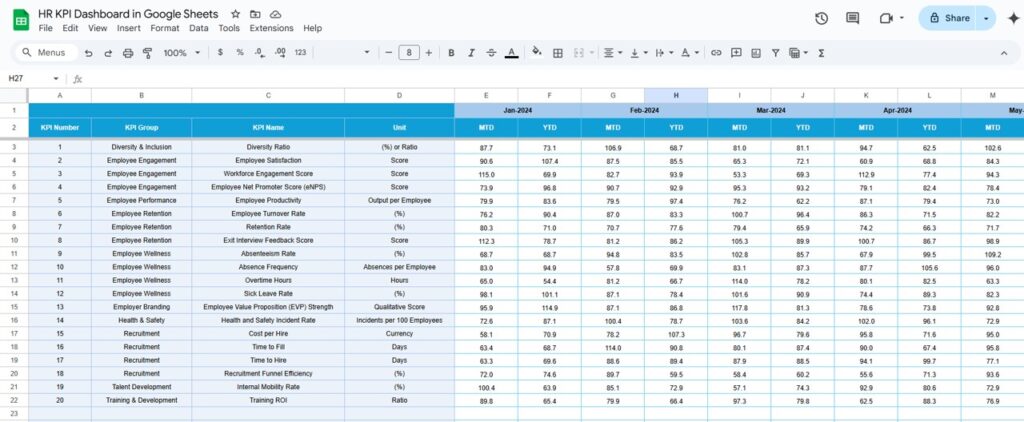Search the Menus box

[x=45, y=53]
